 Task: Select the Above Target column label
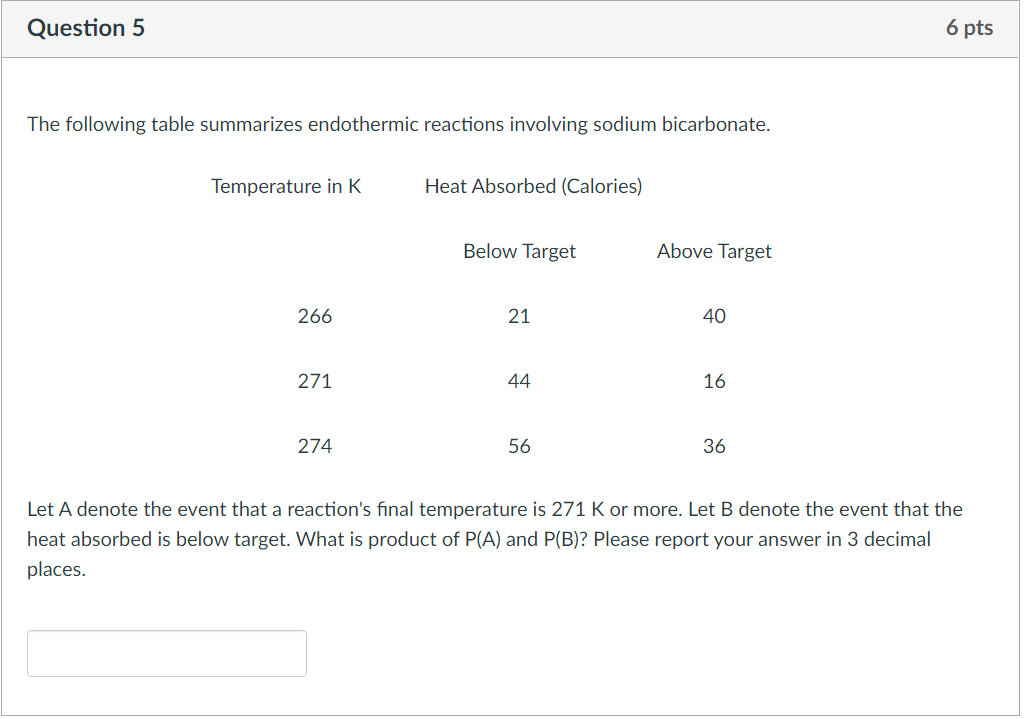[714, 251]
